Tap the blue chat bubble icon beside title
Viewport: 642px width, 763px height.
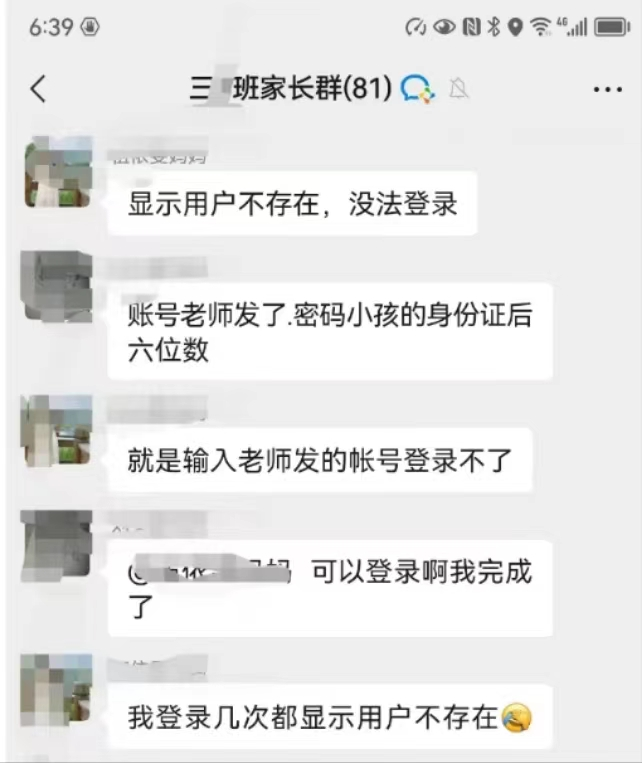click(417, 90)
